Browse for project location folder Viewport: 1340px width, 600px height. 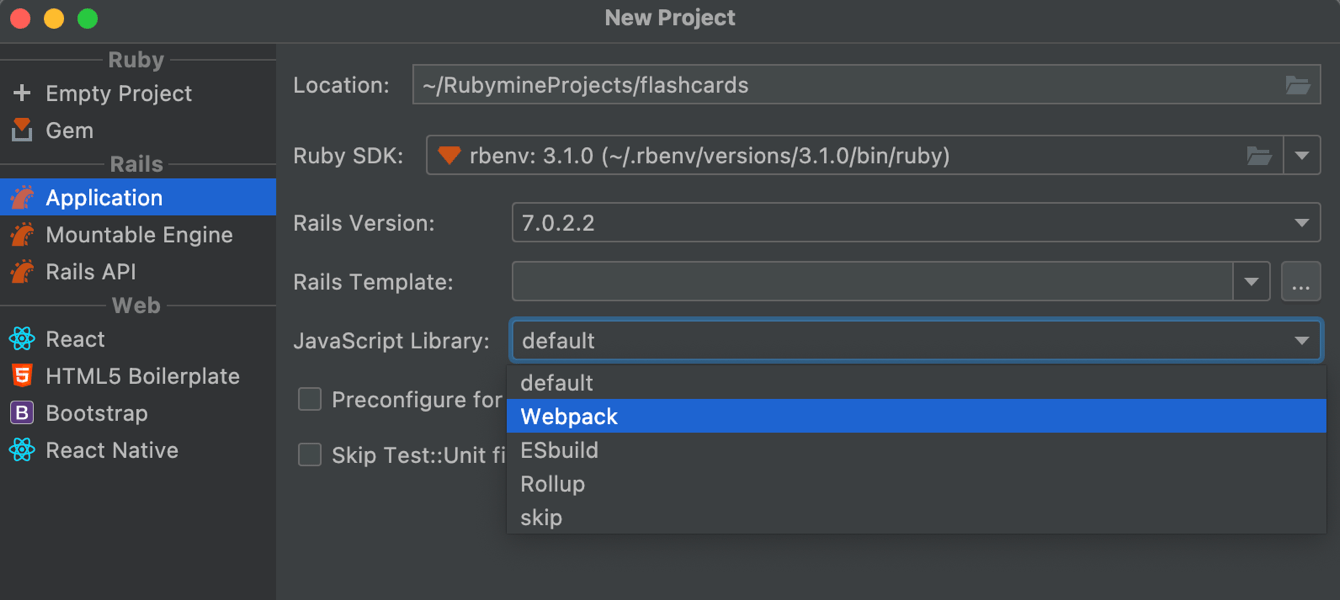(1297, 86)
